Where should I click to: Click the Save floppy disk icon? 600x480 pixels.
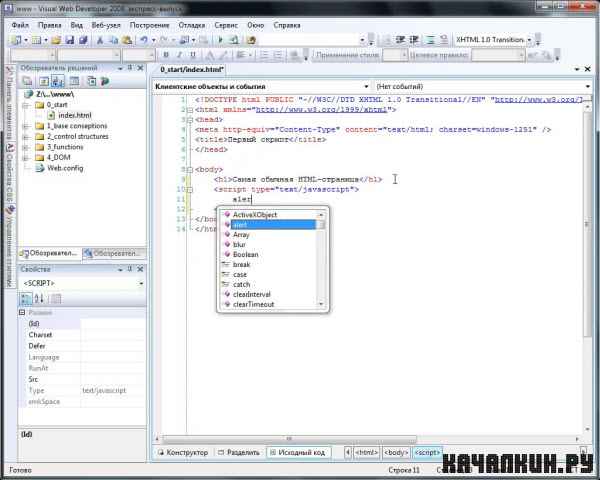70,40
